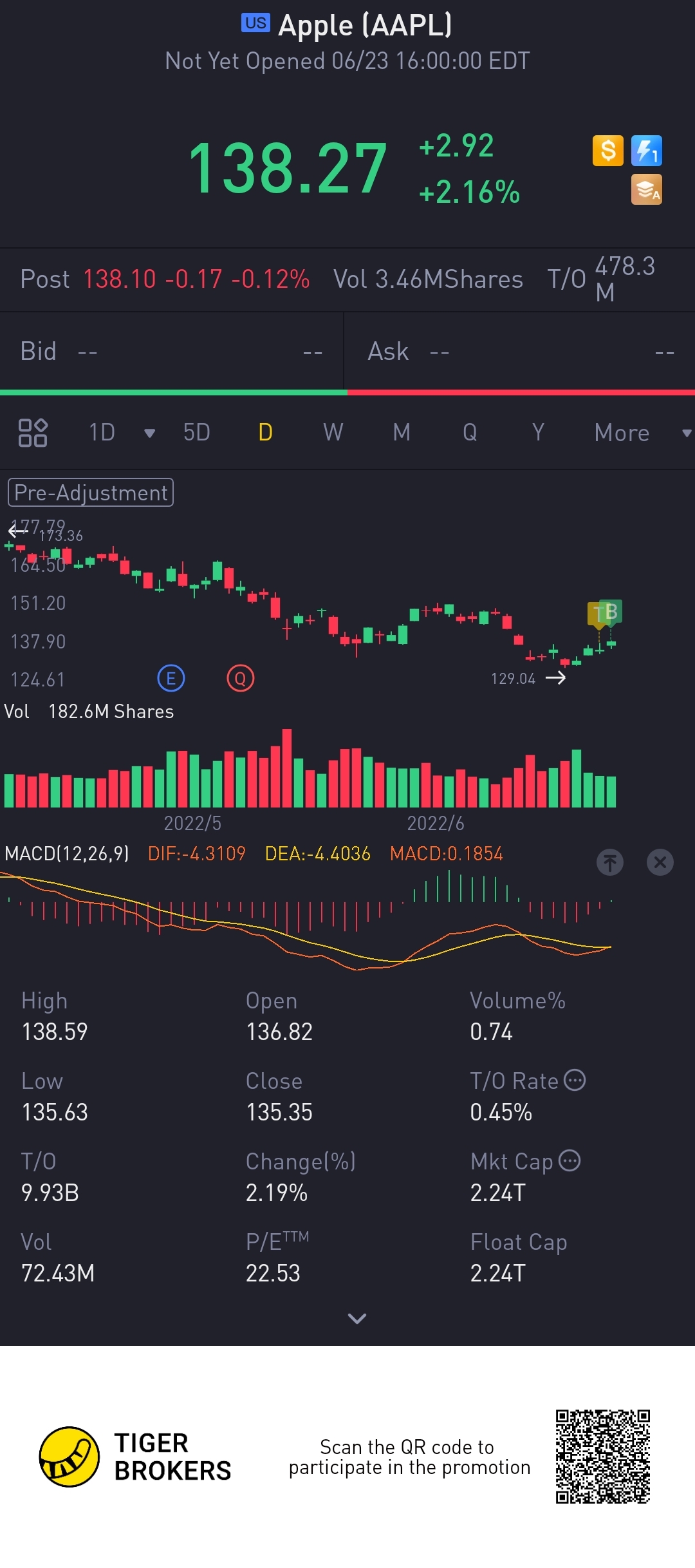Image resolution: width=695 pixels, height=1568 pixels.
Task: Select the yearly Y chart tab
Action: tap(538, 433)
